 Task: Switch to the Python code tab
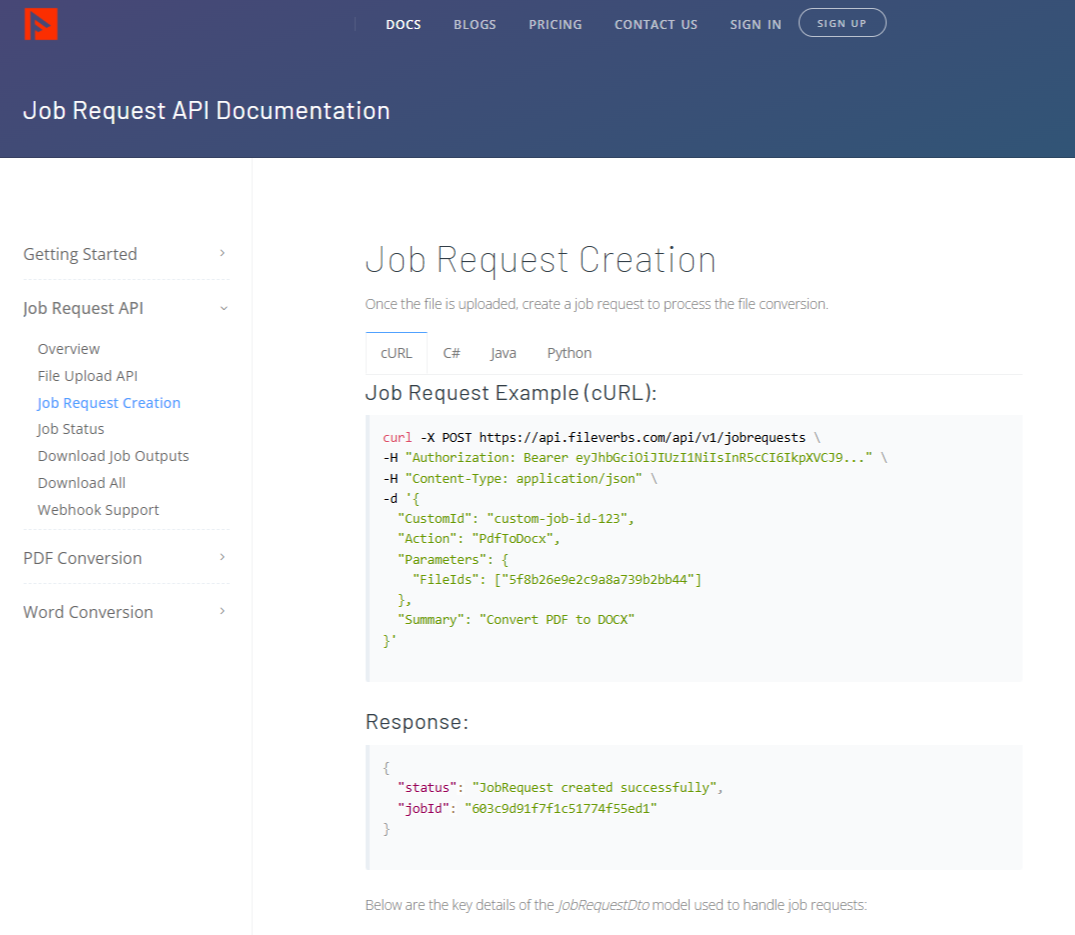click(569, 353)
